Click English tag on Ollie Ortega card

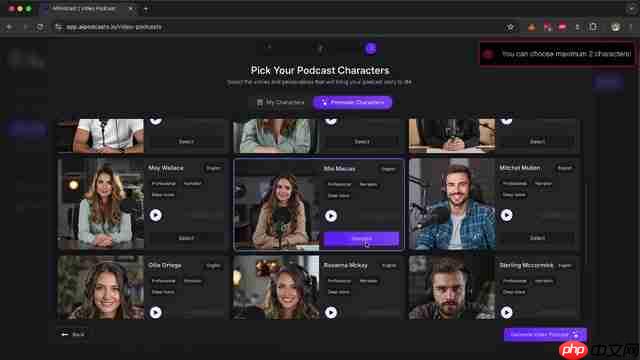213,266
